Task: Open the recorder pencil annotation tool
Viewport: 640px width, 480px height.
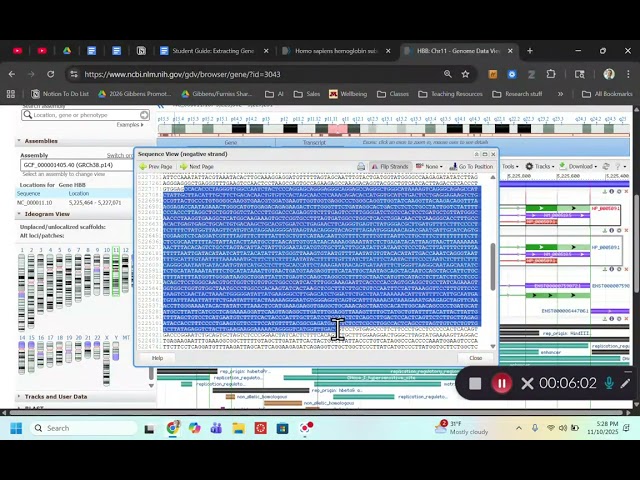Action: (x=625, y=383)
